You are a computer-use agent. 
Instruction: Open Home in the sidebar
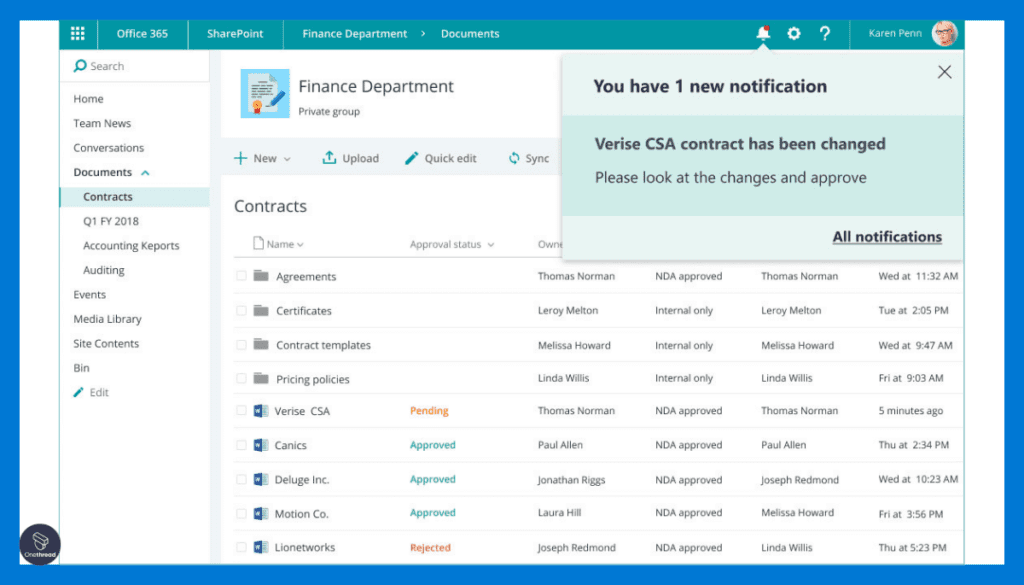coord(88,99)
